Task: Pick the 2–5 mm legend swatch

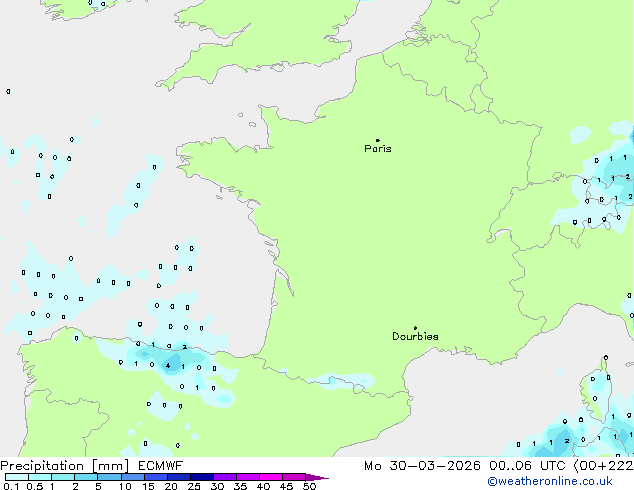Action: coord(86,477)
